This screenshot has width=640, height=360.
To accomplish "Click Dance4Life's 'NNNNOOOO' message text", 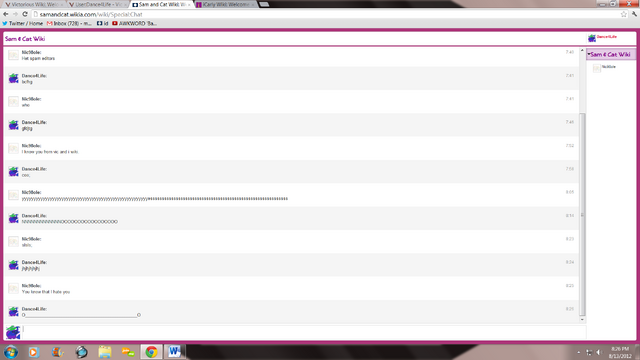I will tap(69, 222).
